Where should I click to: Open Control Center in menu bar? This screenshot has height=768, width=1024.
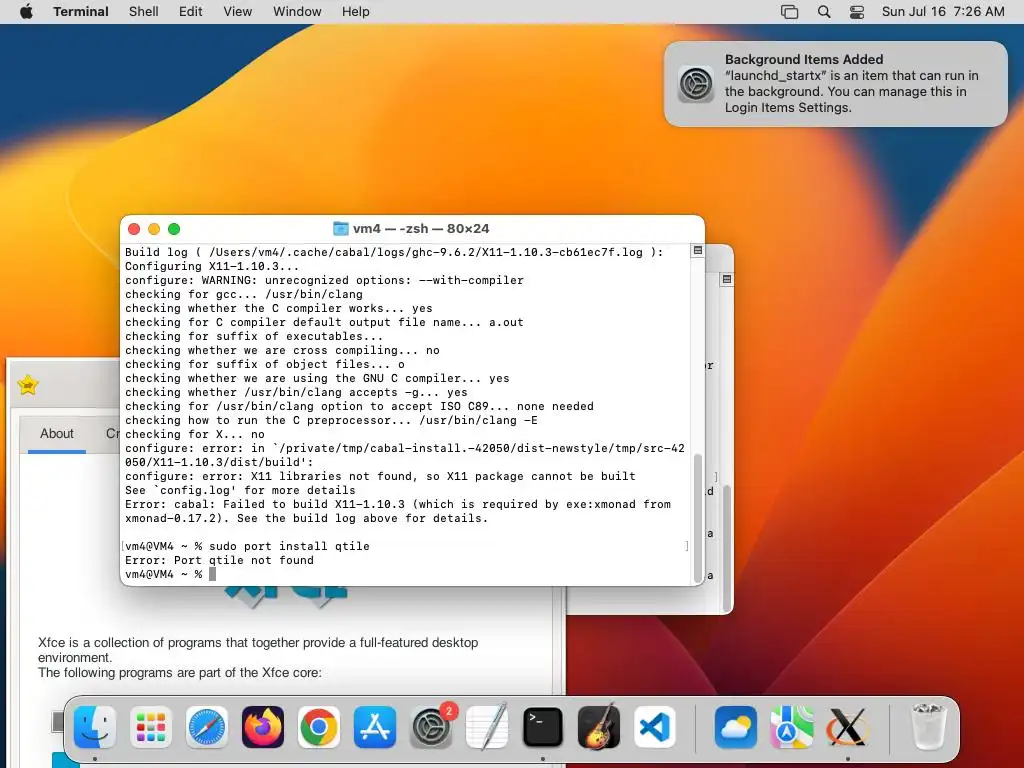click(x=857, y=12)
